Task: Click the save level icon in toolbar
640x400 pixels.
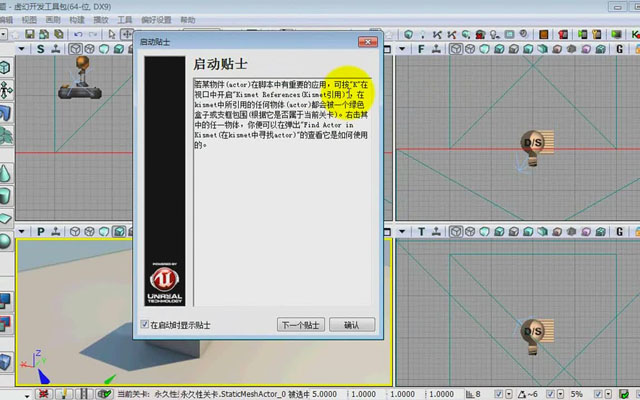Action: [x=29, y=34]
